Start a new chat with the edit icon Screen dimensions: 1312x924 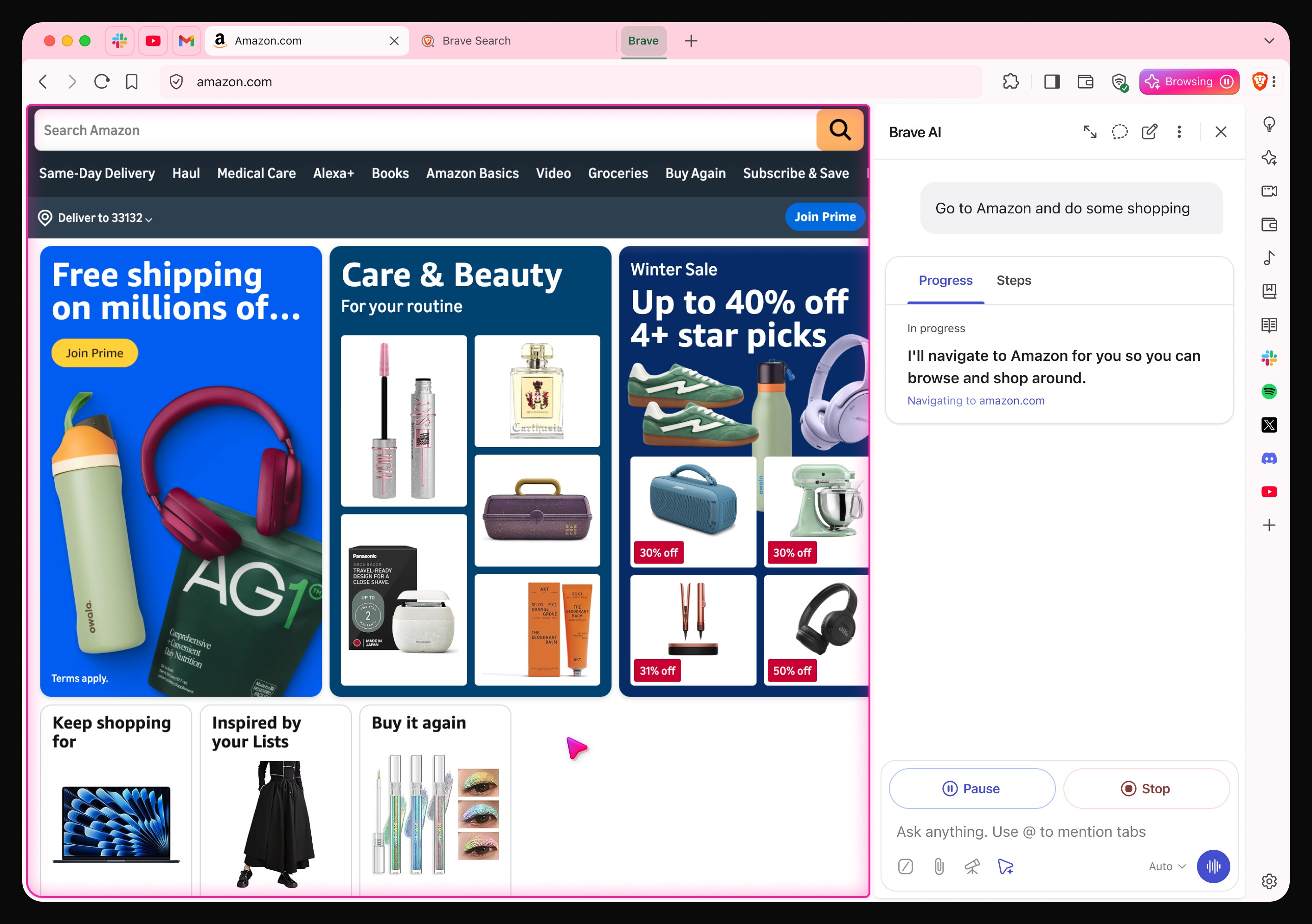(x=1149, y=132)
